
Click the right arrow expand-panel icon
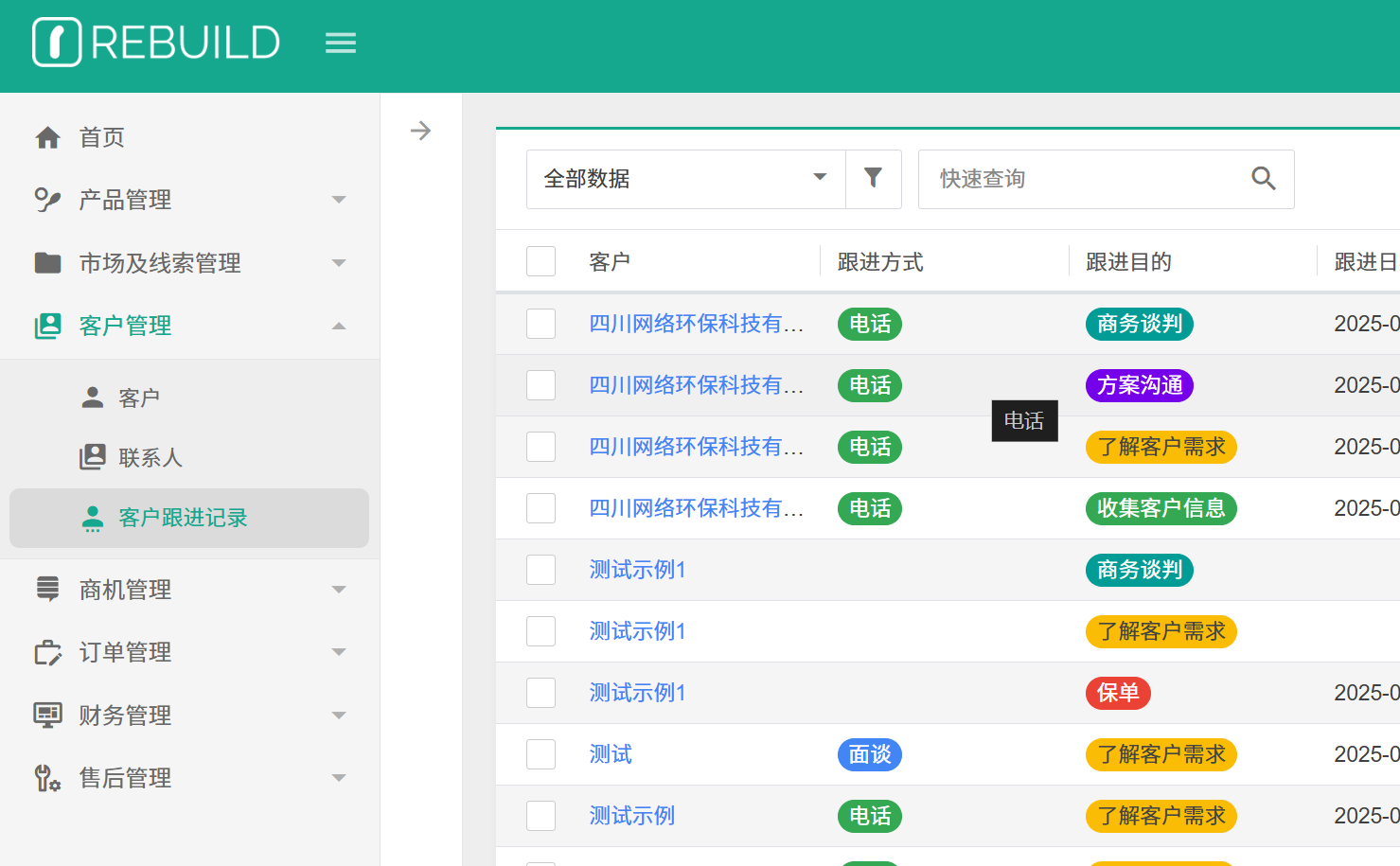[421, 131]
